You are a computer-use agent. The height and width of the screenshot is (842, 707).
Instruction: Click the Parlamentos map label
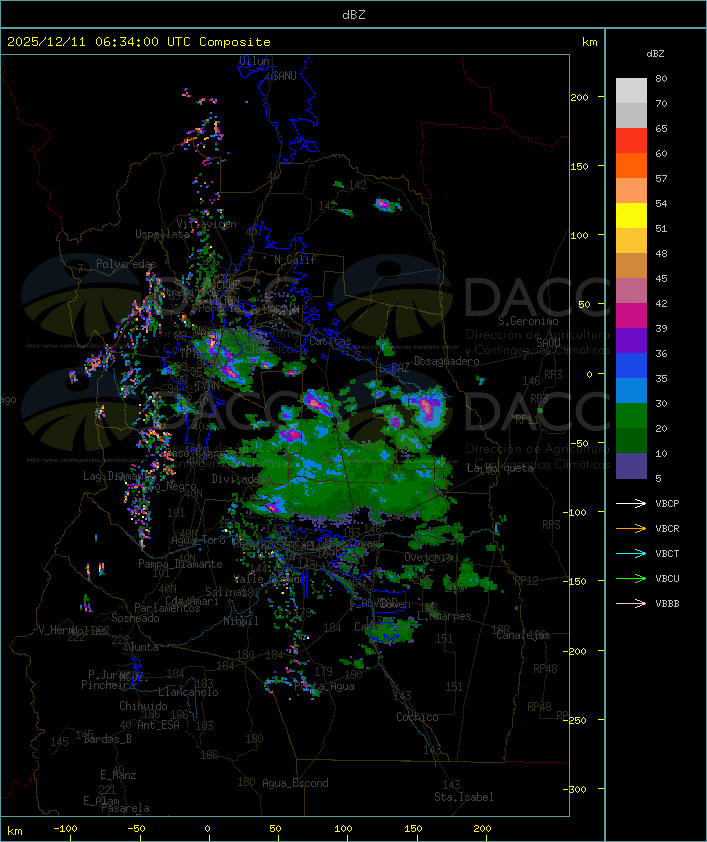(167, 608)
